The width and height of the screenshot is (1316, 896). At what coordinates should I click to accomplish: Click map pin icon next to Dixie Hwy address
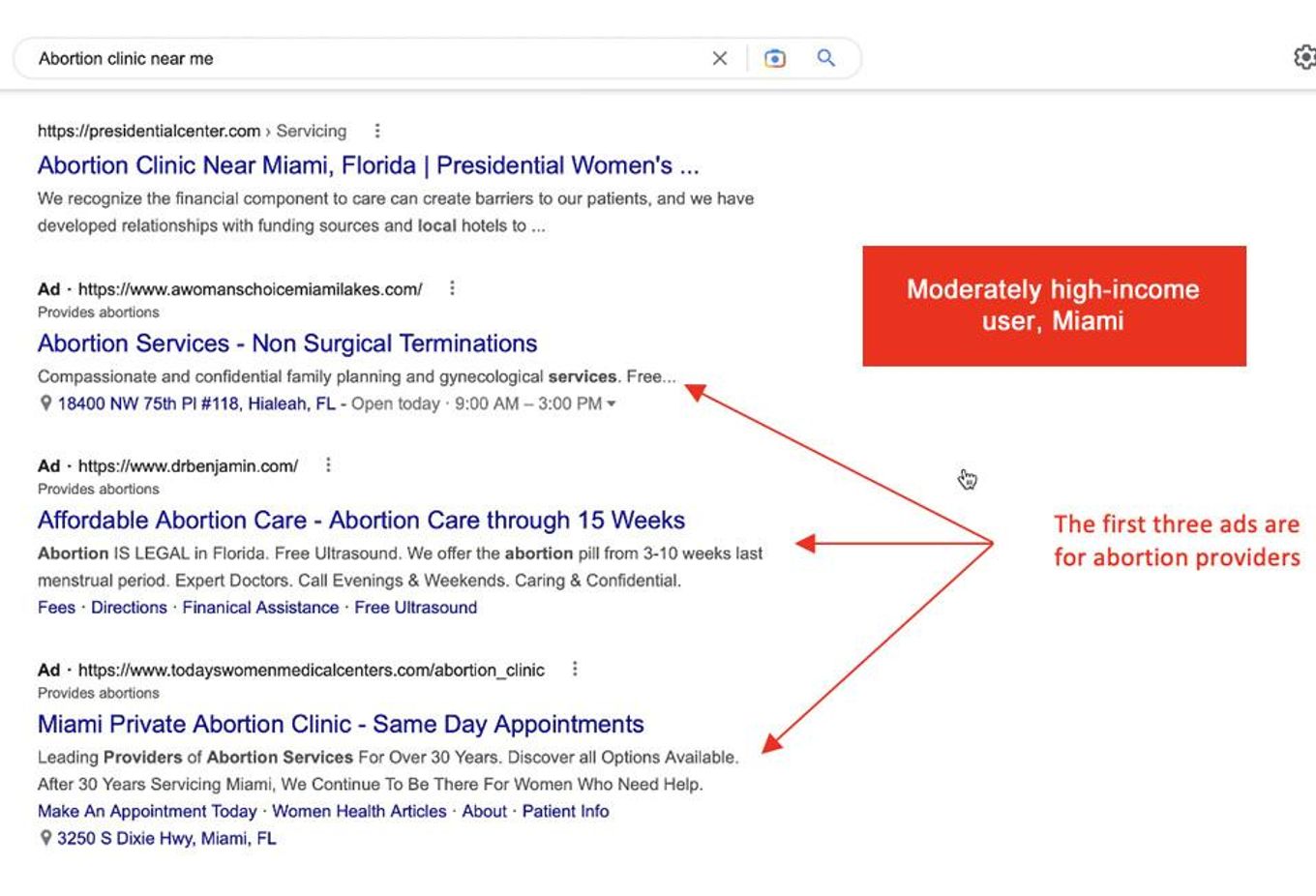coord(45,838)
